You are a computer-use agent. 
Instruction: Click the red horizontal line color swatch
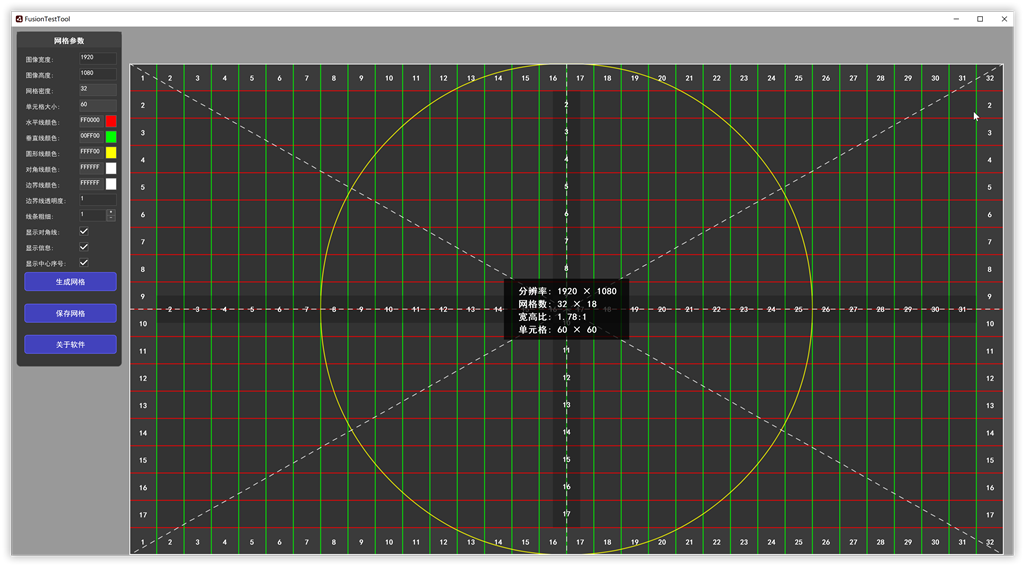point(111,121)
